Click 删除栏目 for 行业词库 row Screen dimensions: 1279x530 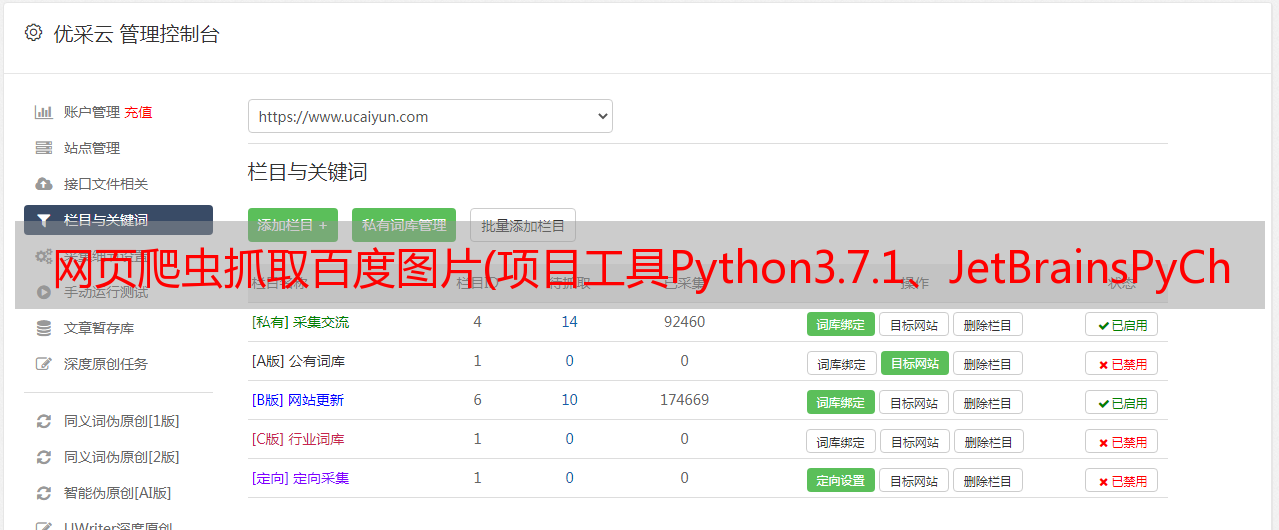(x=987, y=442)
